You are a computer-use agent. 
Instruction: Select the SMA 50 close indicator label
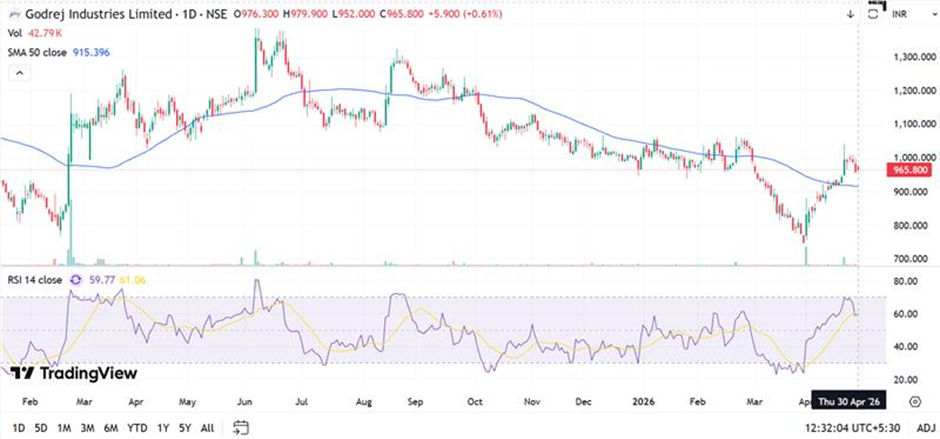40,51
